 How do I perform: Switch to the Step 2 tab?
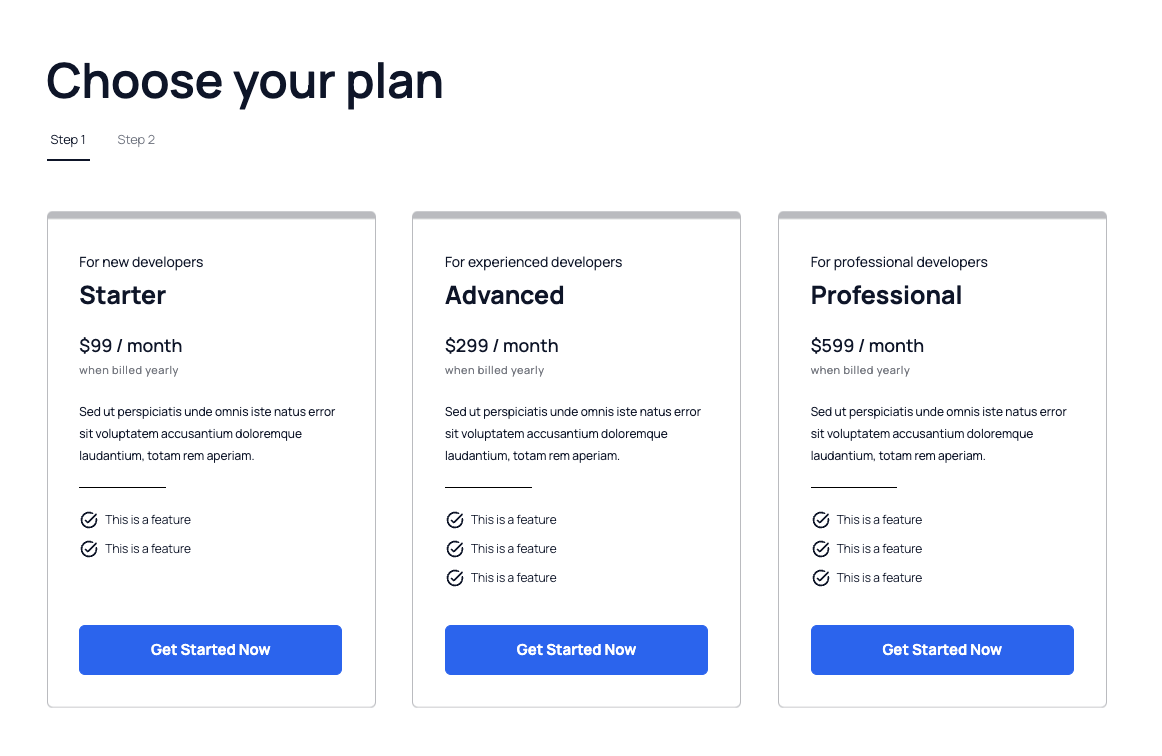click(136, 139)
